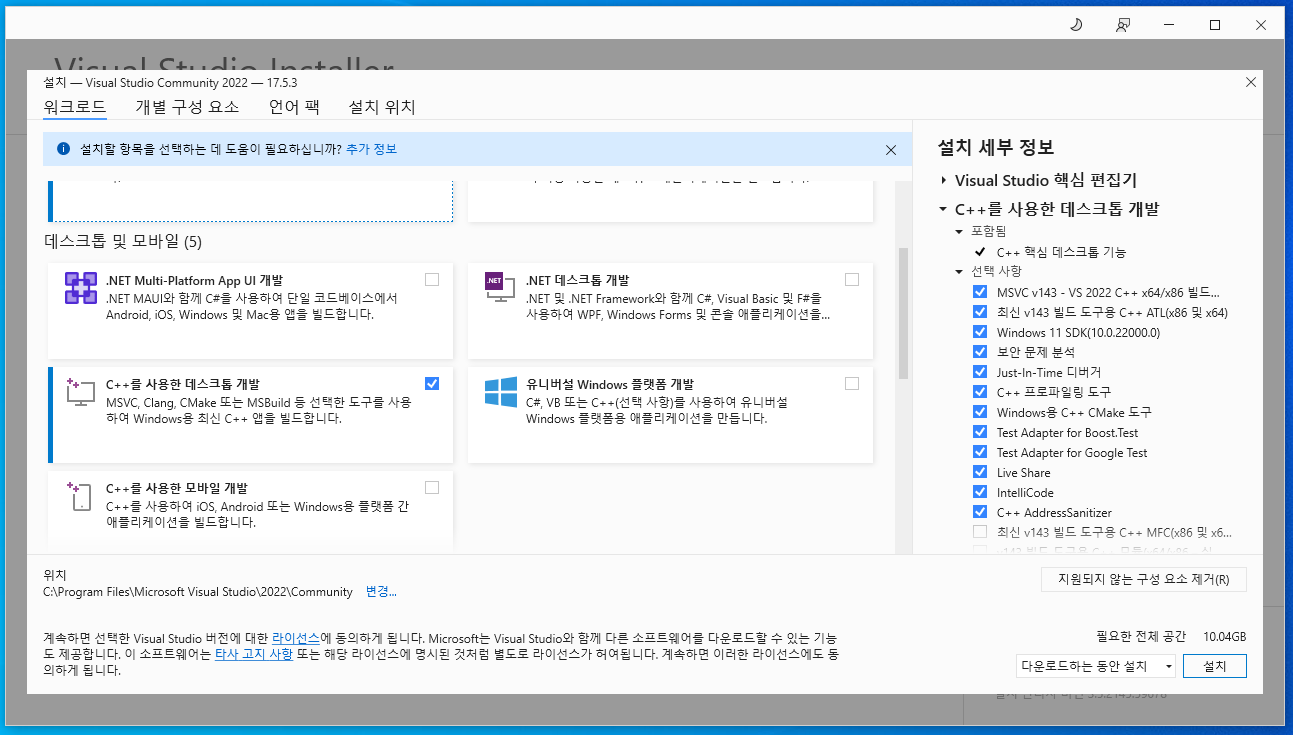Maximize the Visual Studio Installer window
This screenshot has height=735, width=1293.
pyautogui.click(x=1215, y=25)
